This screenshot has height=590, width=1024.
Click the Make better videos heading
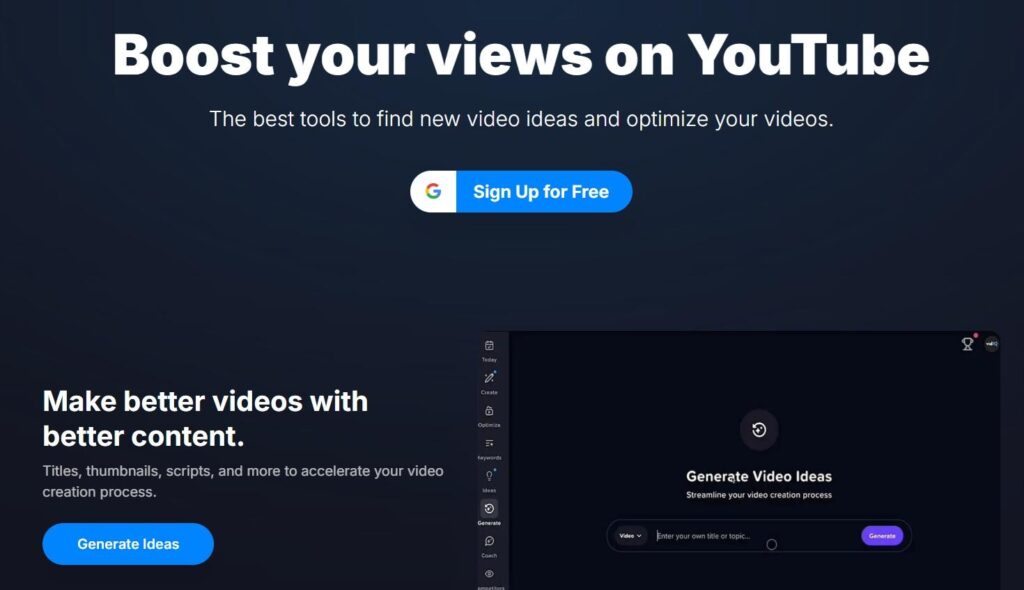205,419
